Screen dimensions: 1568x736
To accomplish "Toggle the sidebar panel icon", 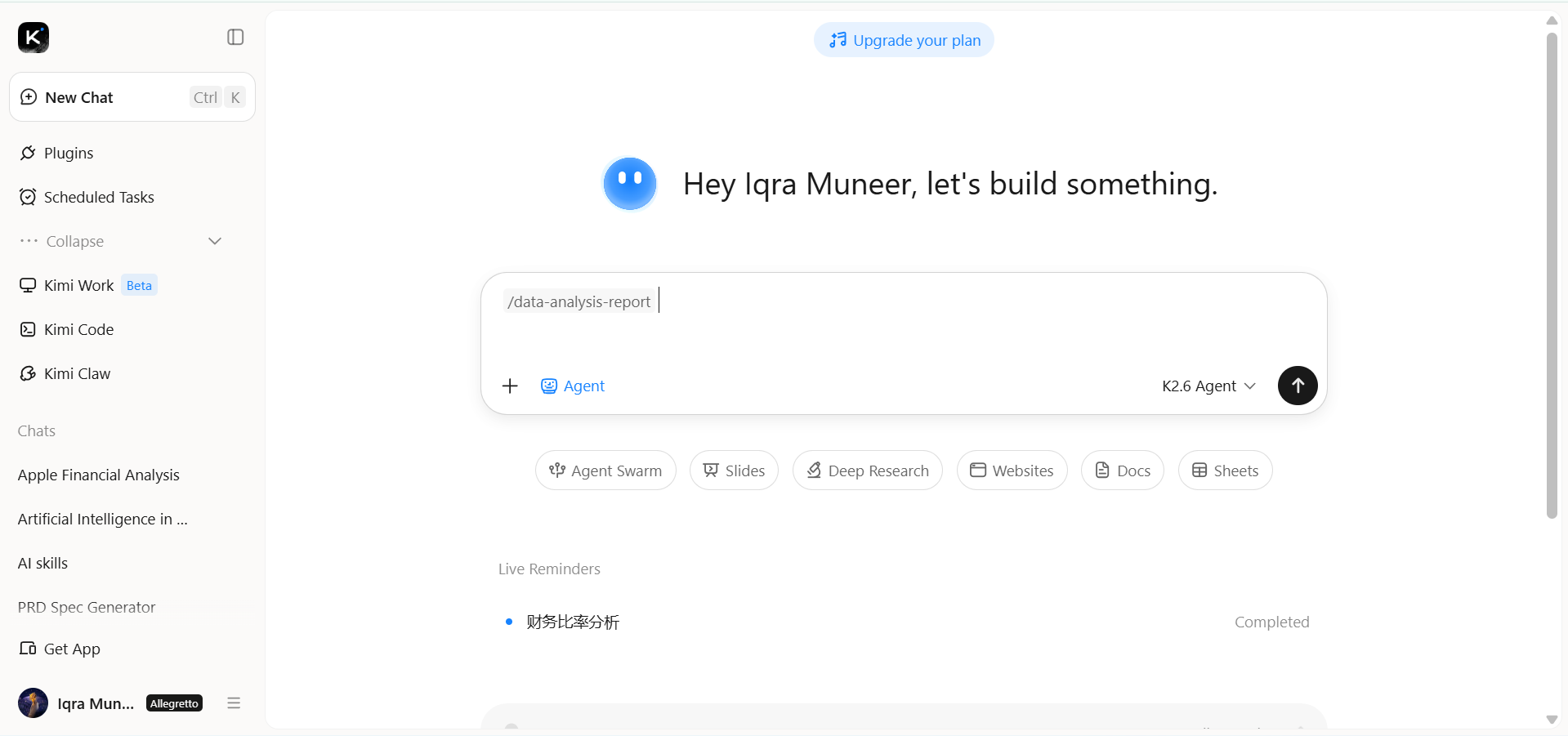I will [x=235, y=38].
